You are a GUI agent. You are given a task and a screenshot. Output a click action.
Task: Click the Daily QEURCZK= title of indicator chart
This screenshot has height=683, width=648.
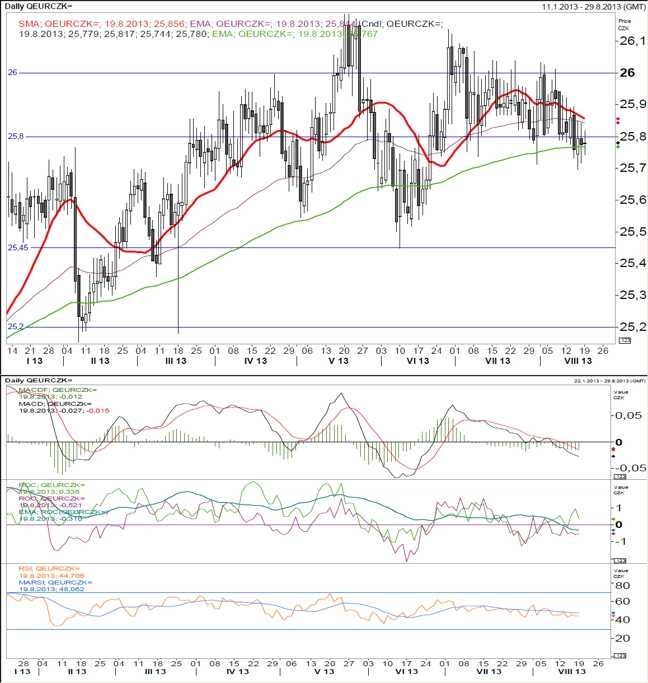pos(38,380)
